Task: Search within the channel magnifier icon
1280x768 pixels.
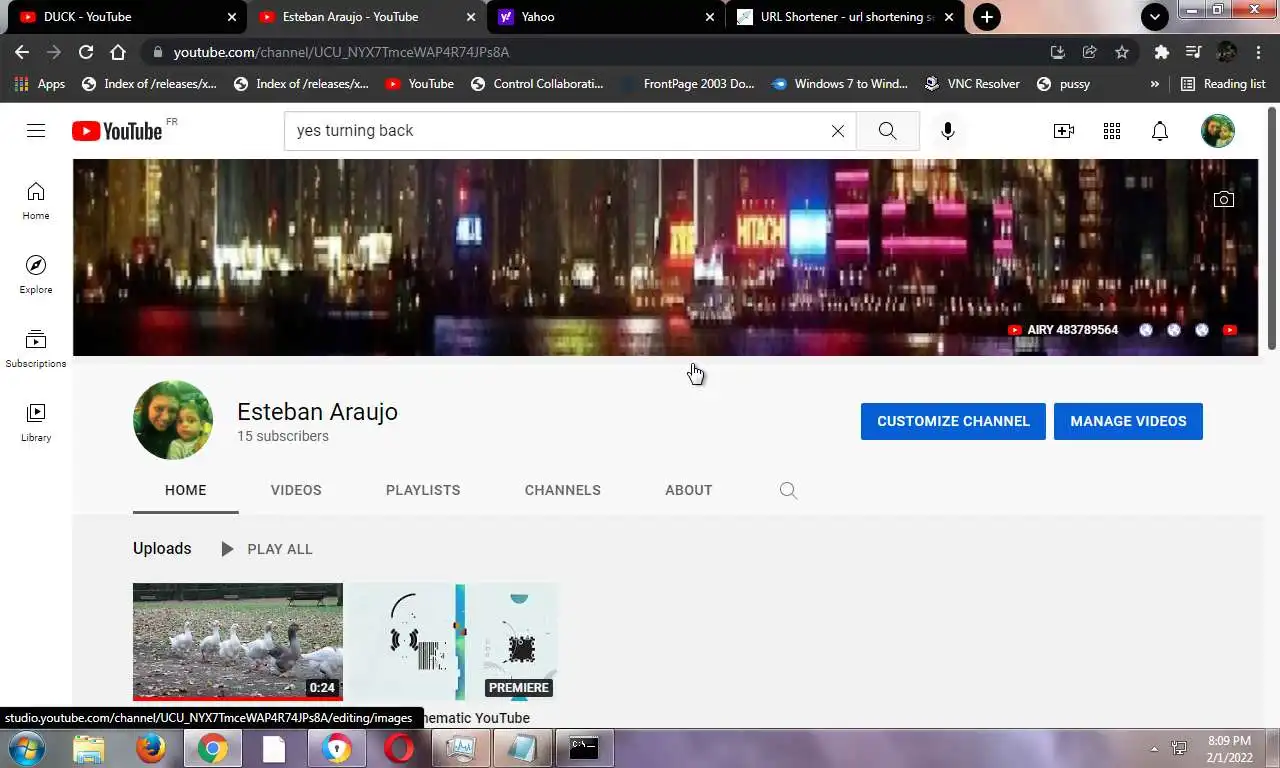Action: click(x=788, y=490)
